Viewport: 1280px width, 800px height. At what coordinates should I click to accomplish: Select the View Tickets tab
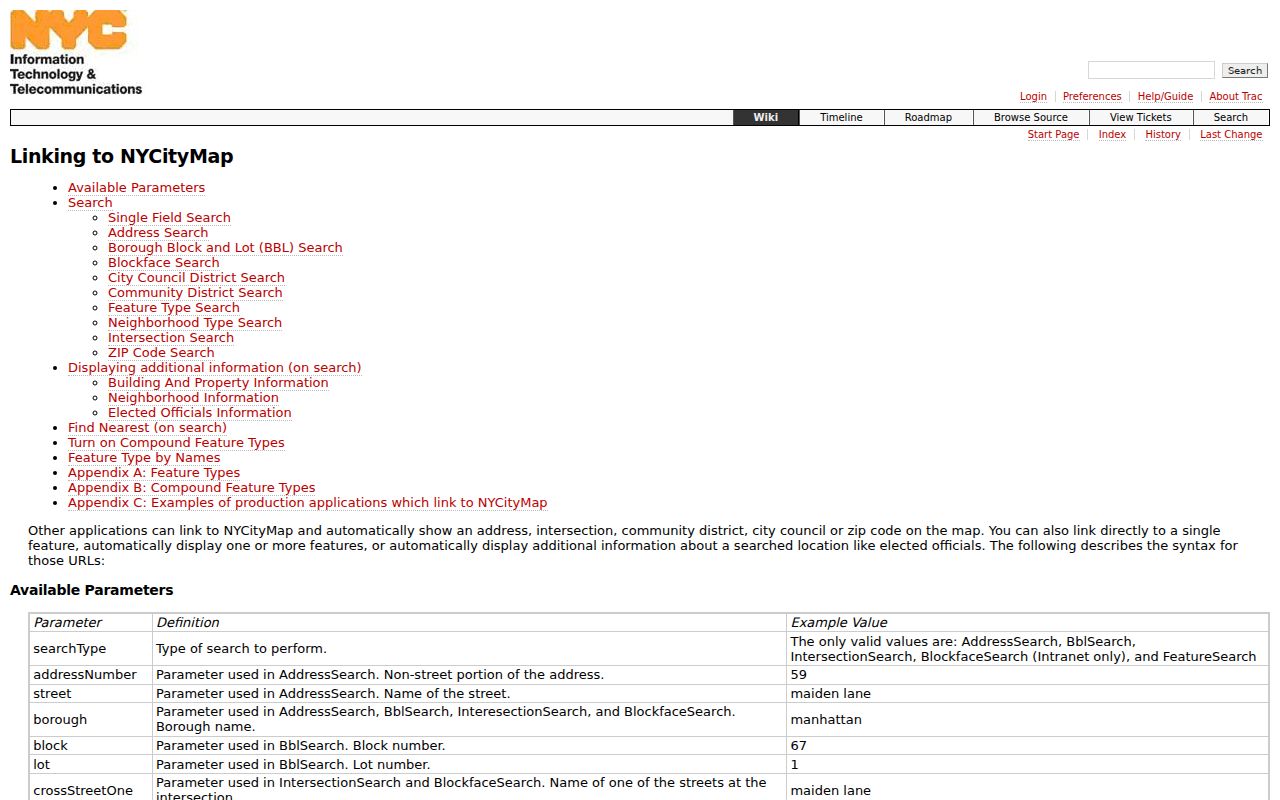click(1140, 117)
